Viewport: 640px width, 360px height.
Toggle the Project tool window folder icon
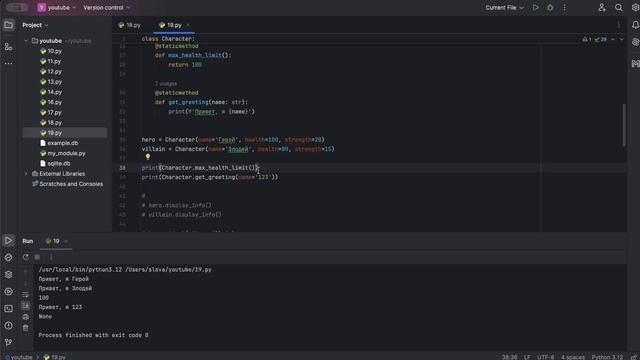click(9, 25)
